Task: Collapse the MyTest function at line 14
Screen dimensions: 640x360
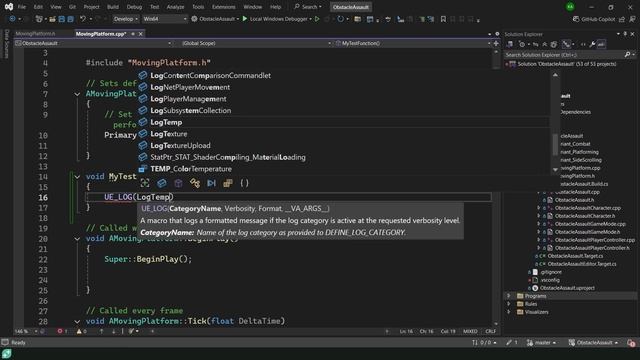Action: 77,177
